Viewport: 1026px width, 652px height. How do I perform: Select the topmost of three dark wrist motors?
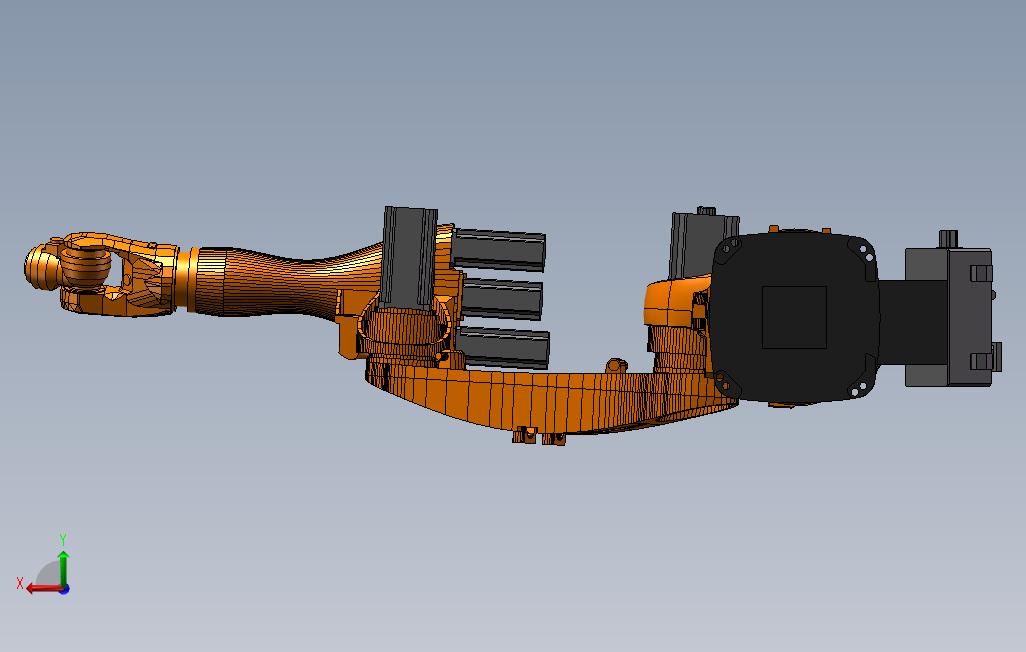(x=499, y=249)
